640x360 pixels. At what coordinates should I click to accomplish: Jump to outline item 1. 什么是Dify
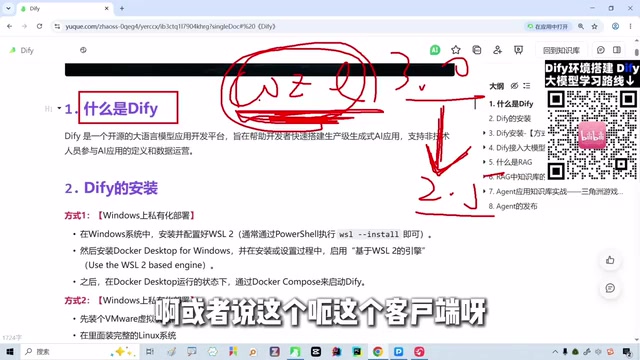(511, 104)
